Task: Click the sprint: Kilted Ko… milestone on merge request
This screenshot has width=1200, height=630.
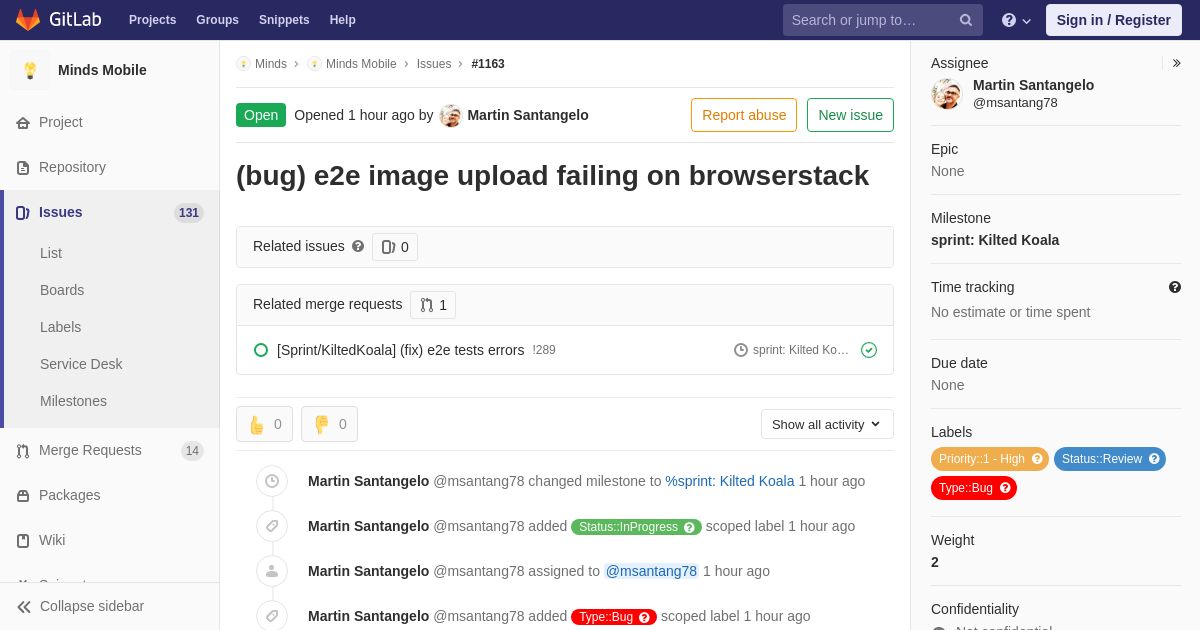Action: tap(791, 350)
